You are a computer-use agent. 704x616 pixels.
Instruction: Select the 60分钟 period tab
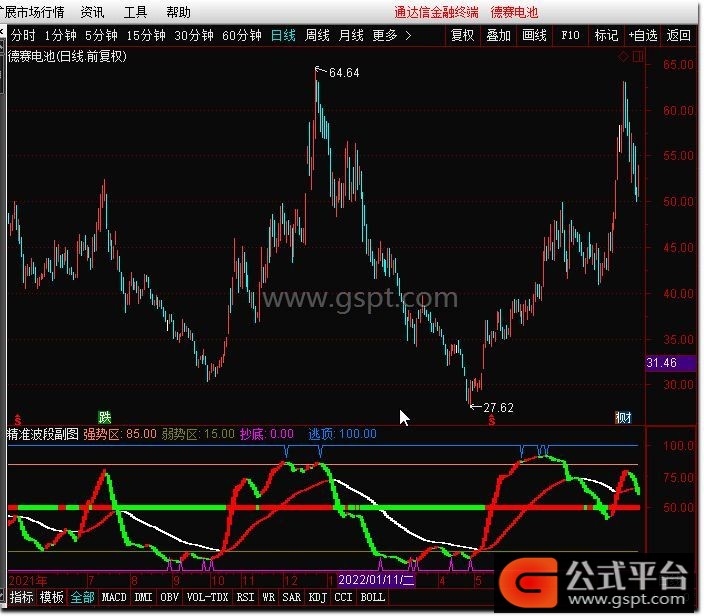tap(242, 35)
